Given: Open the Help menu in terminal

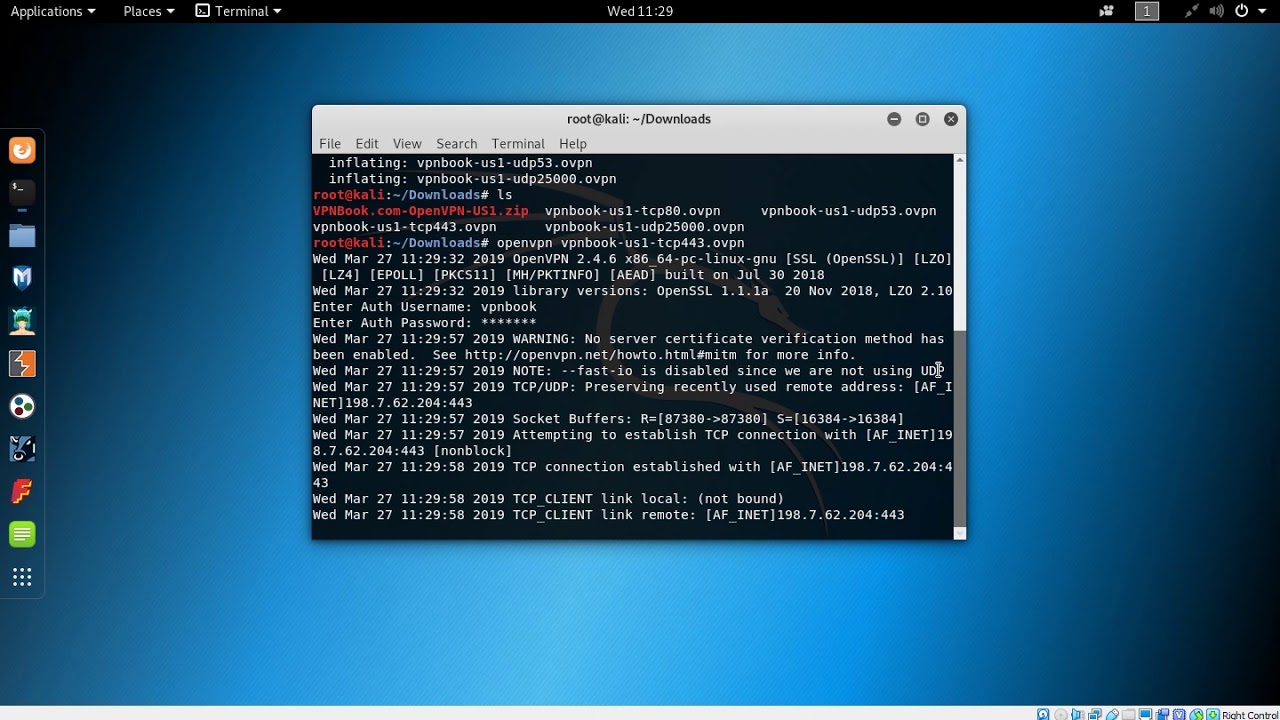Looking at the screenshot, I should click(x=573, y=143).
